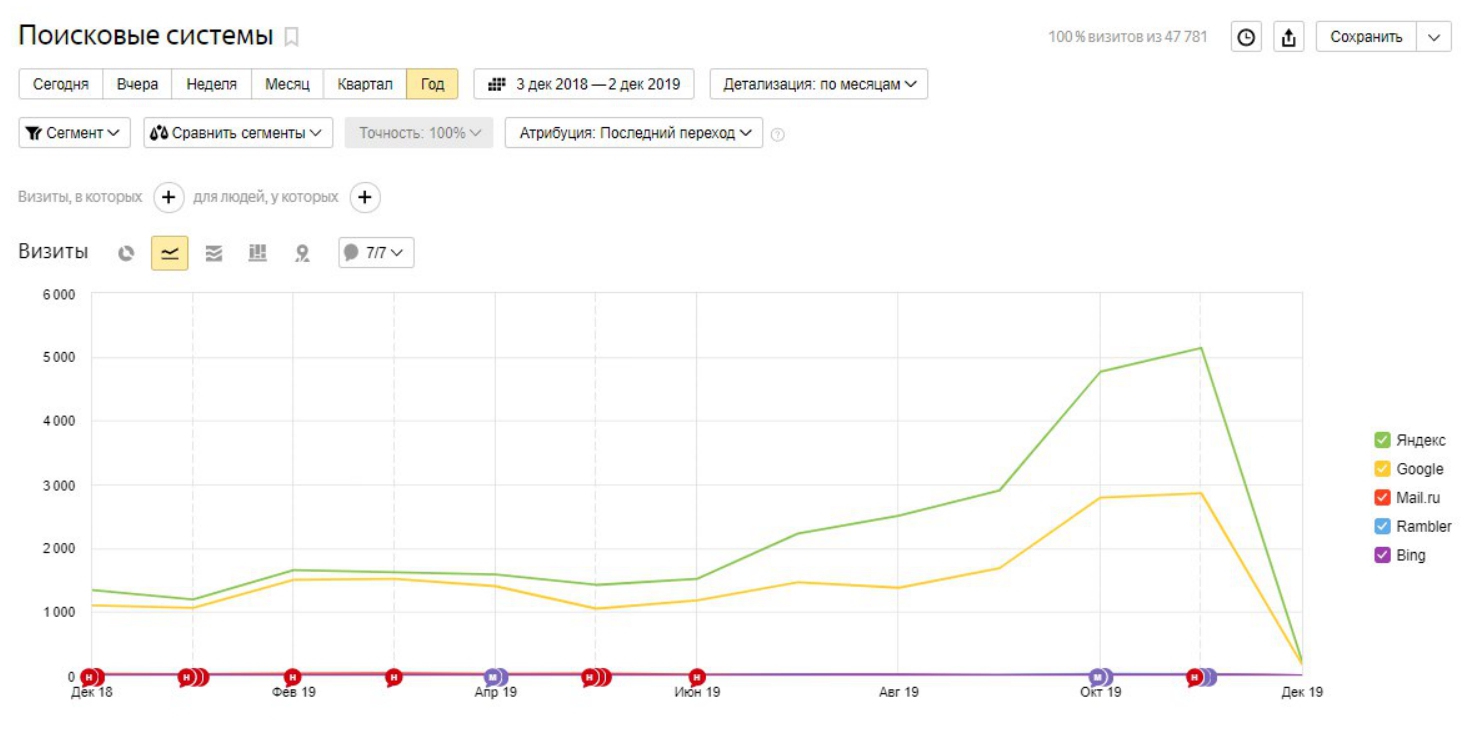The height and width of the screenshot is (741, 1468).
Task: Click the Сохранить button
Action: (x=1366, y=37)
